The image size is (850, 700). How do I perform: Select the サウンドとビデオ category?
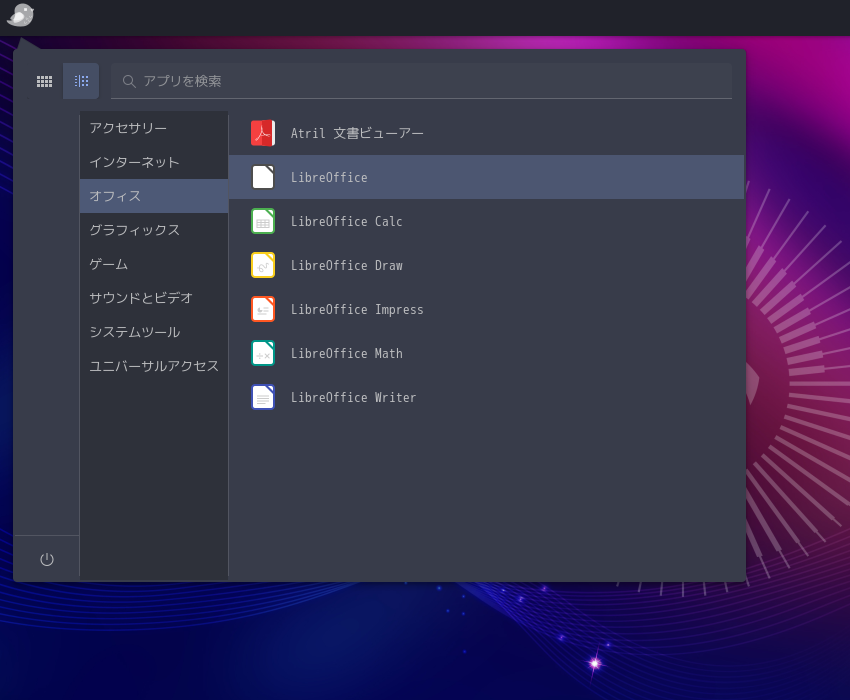click(x=154, y=298)
